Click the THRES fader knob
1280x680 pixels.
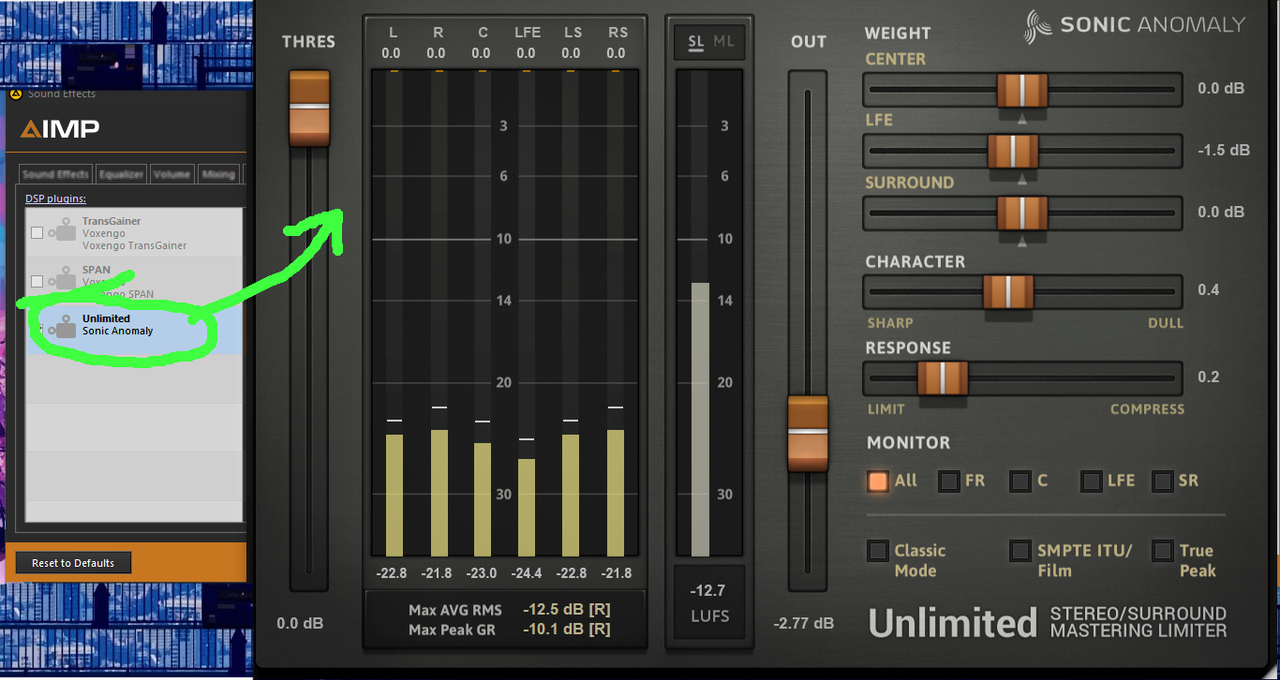(309, 108)
